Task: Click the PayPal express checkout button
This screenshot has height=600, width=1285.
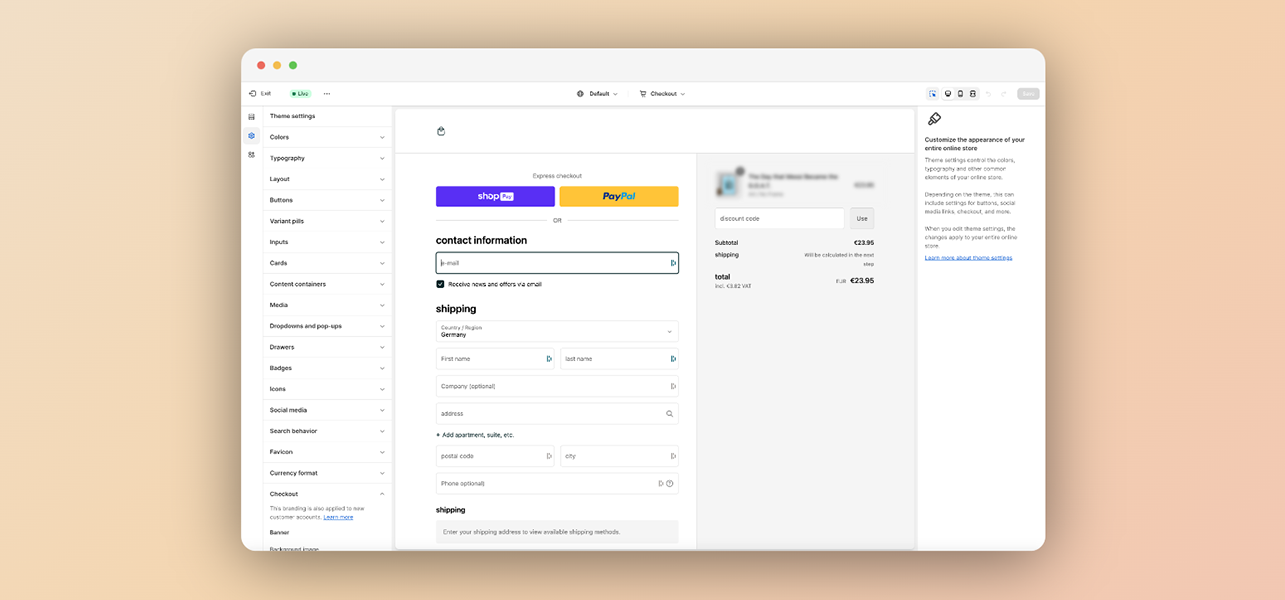Action: (619, 196)
